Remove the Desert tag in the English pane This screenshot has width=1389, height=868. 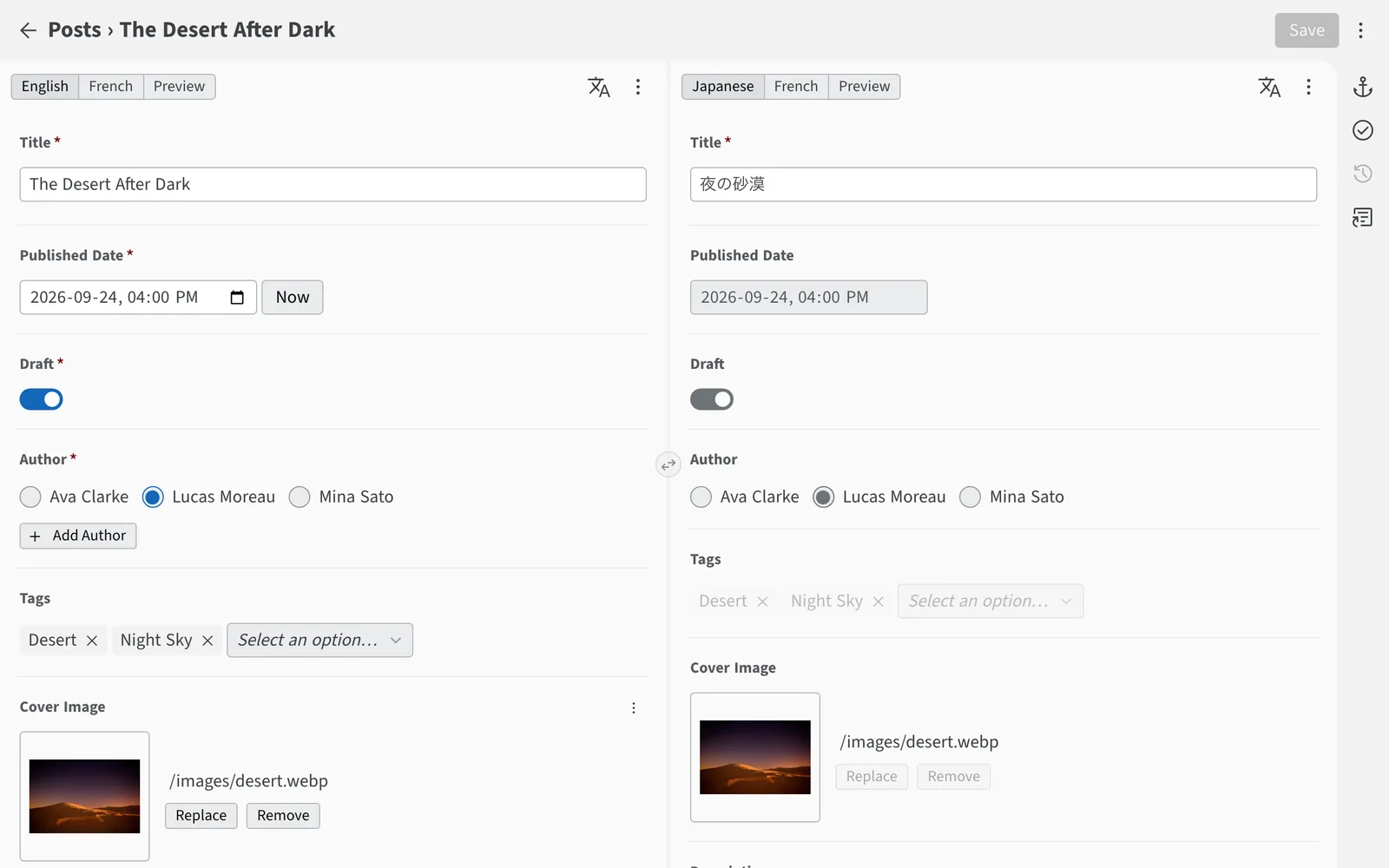[92, 641]
